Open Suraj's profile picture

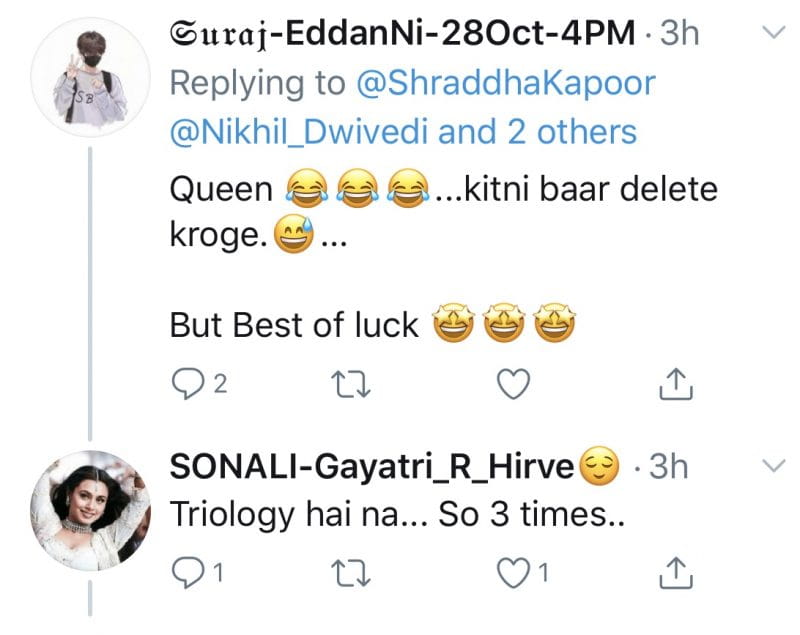[x=90, y=78]
